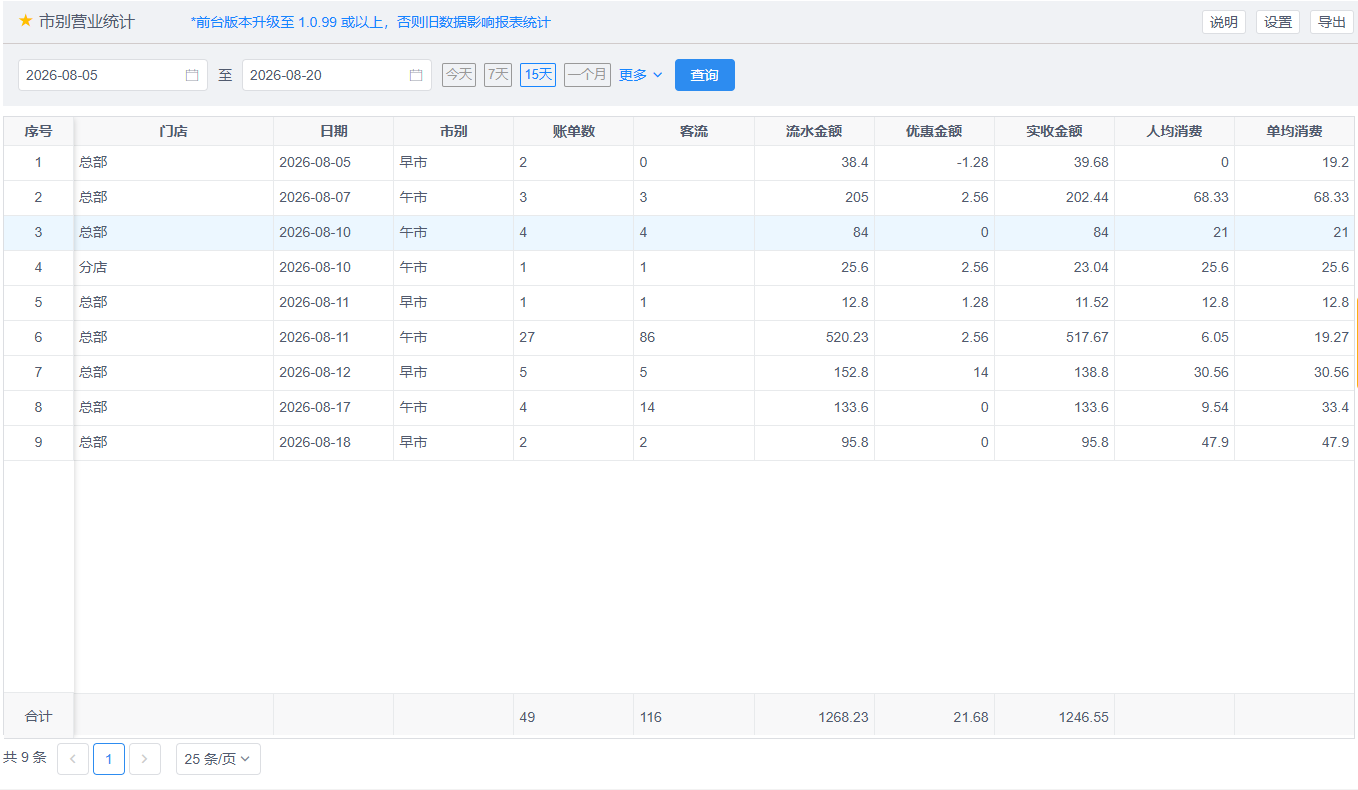Click the favorite star icon beside 市别营业统计
The height and width of the screenshot is (790, 1358).
tap(26, 21)
